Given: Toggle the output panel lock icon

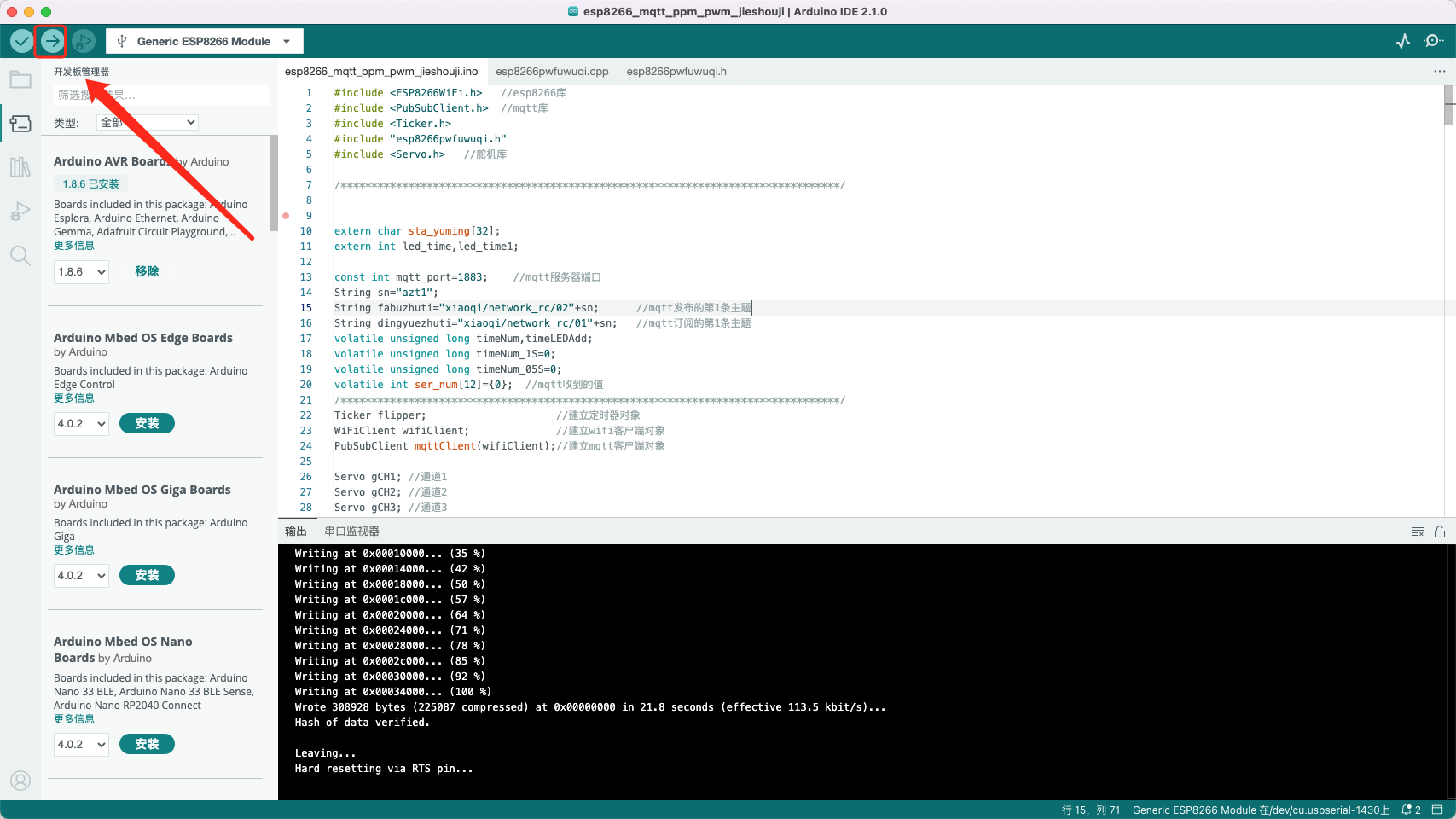Looking at the screenshot, I should (1440, 531).
